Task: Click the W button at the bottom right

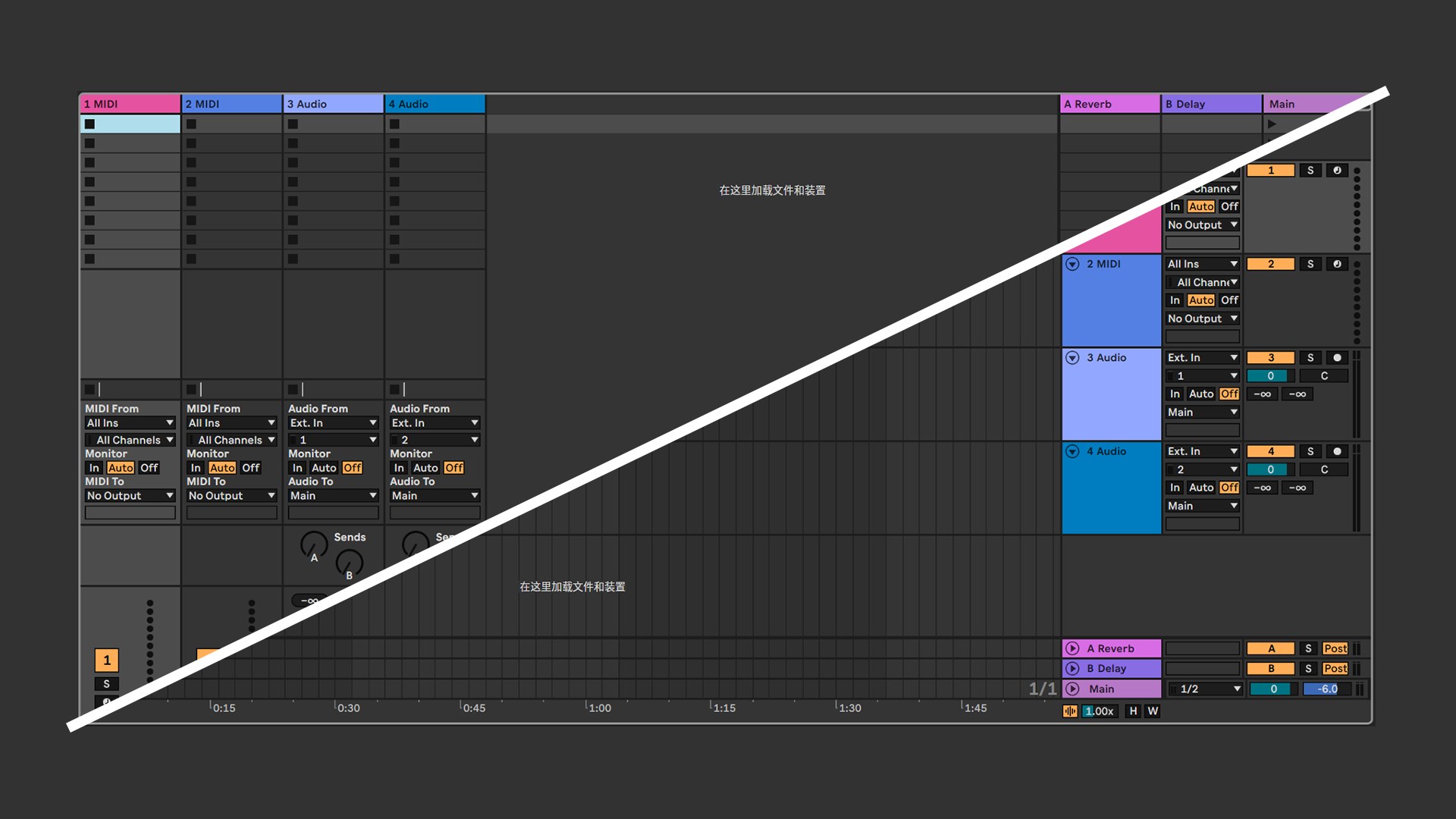Action: coord(1153,711)
